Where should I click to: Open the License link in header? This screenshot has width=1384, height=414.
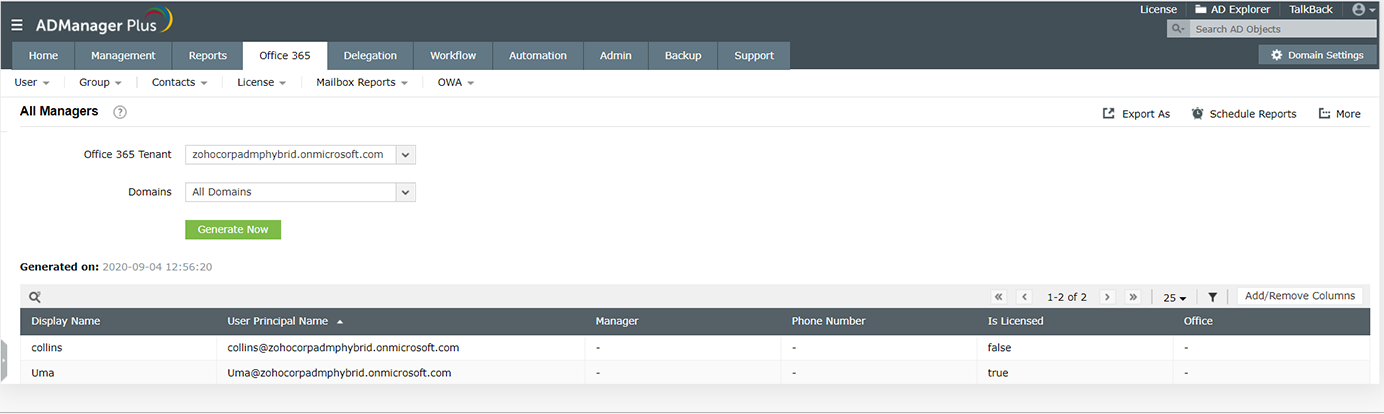tap(1158, 9)
